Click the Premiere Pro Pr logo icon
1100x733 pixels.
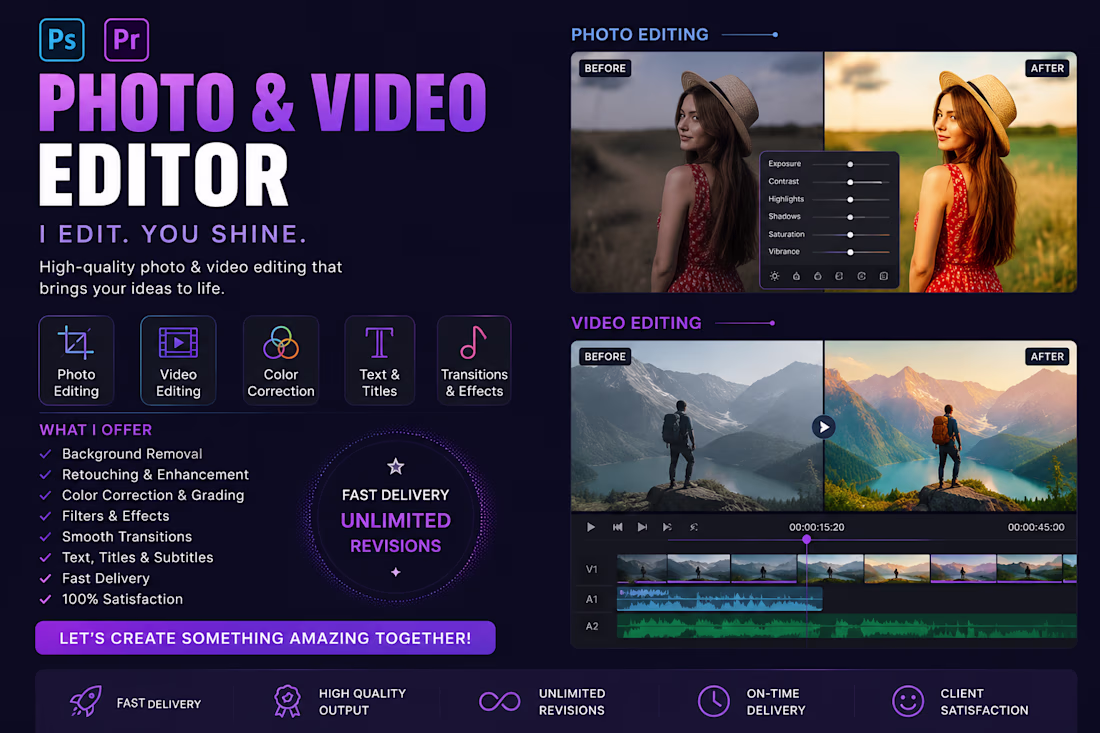(126, 40)
